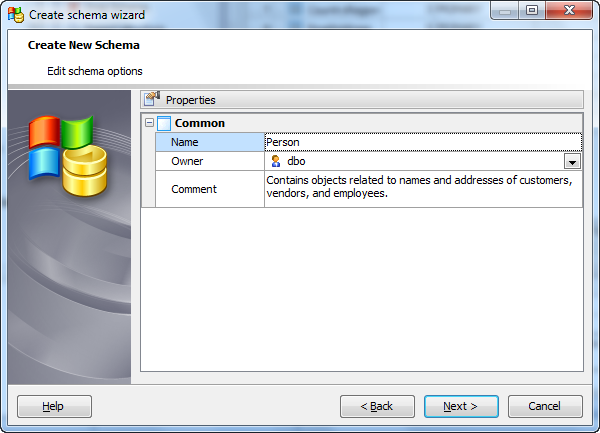Screen dimensions: 600x433
Task: Click into the Comment text field
Action: pyautogui.click(x=422, y=188)
